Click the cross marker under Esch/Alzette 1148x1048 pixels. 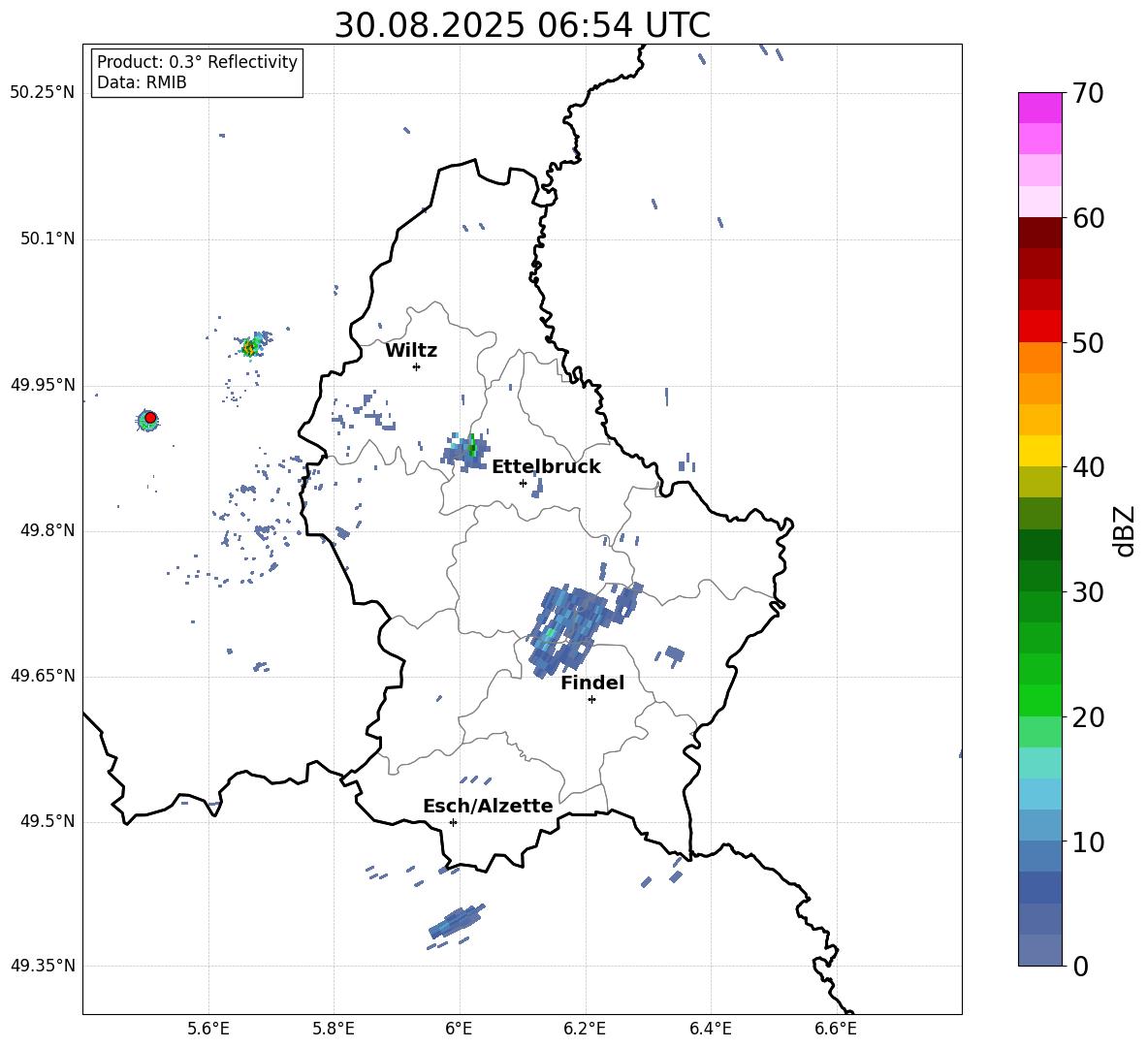click(453, 822)
